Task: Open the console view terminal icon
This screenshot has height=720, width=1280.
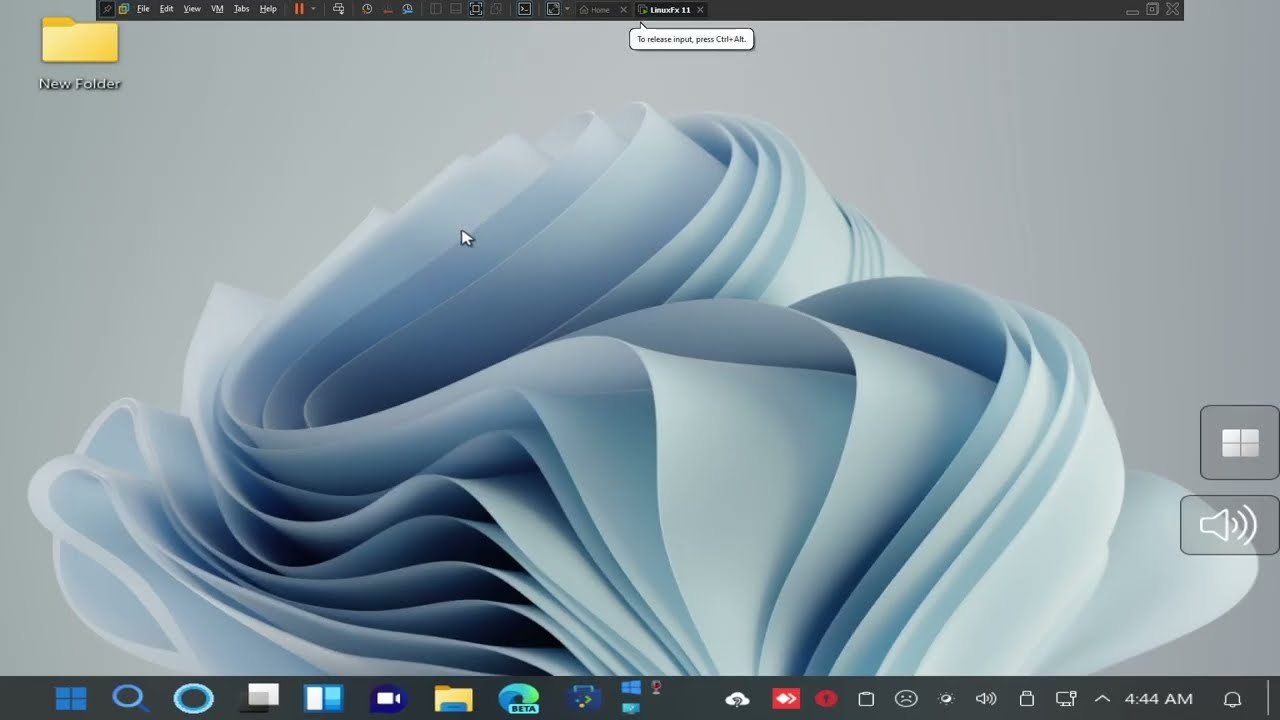Action: pyautogui.click(x=524, y=9)
